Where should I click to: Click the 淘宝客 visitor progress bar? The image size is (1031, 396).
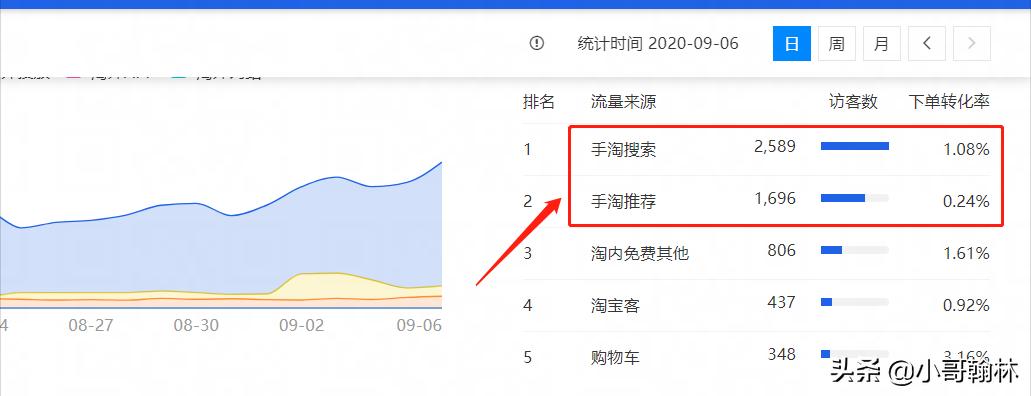pos(855,302)
